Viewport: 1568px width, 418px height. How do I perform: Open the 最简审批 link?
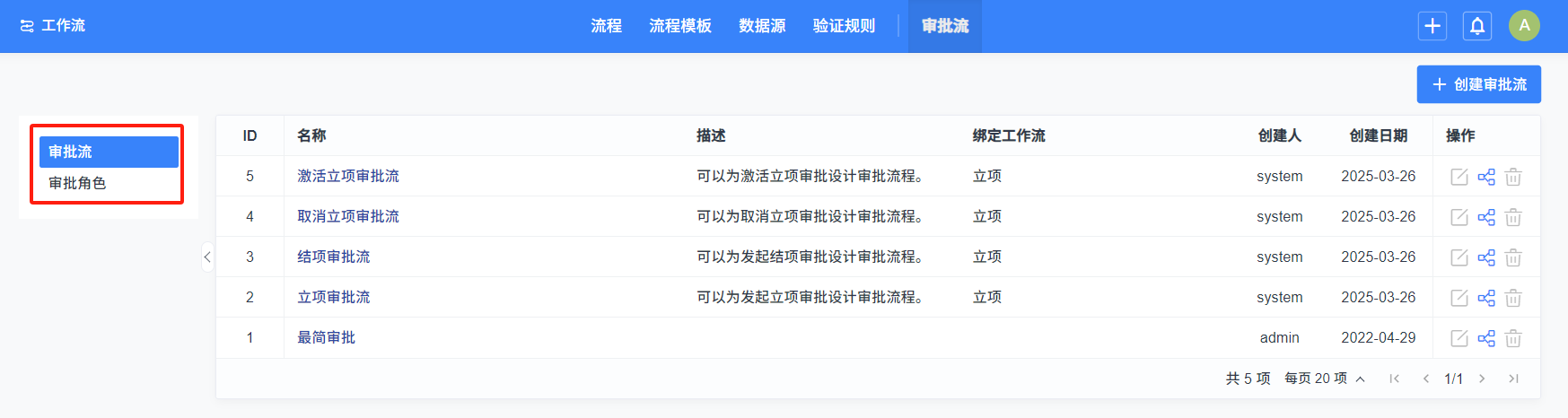[x=327, y=337]
